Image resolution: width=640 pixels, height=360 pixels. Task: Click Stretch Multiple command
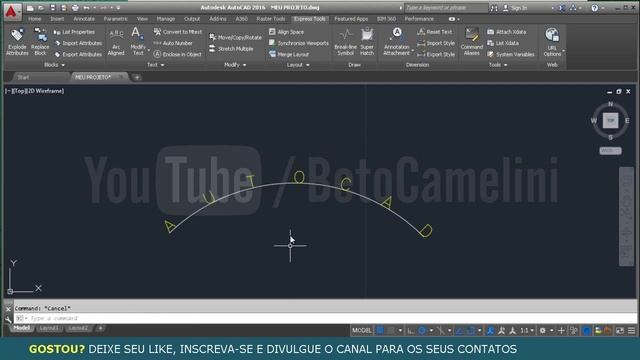click(231, 49)
